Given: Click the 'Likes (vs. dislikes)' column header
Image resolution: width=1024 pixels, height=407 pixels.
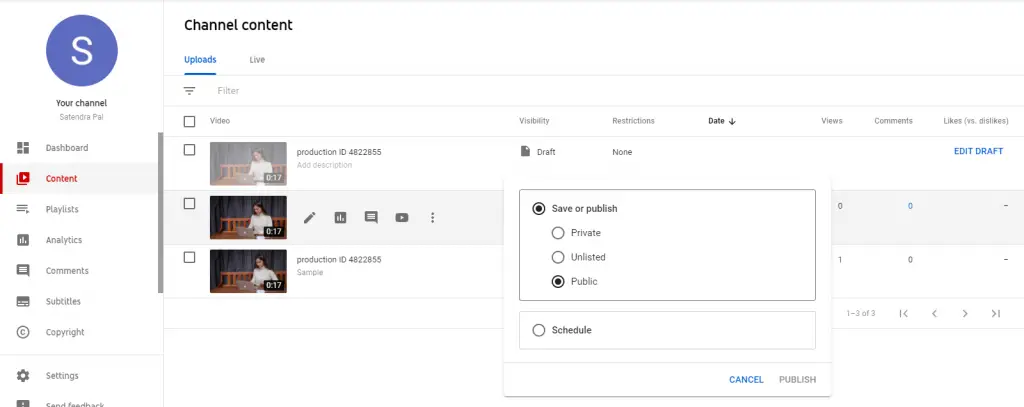Looking at the screenshot, I should (976, 121).
